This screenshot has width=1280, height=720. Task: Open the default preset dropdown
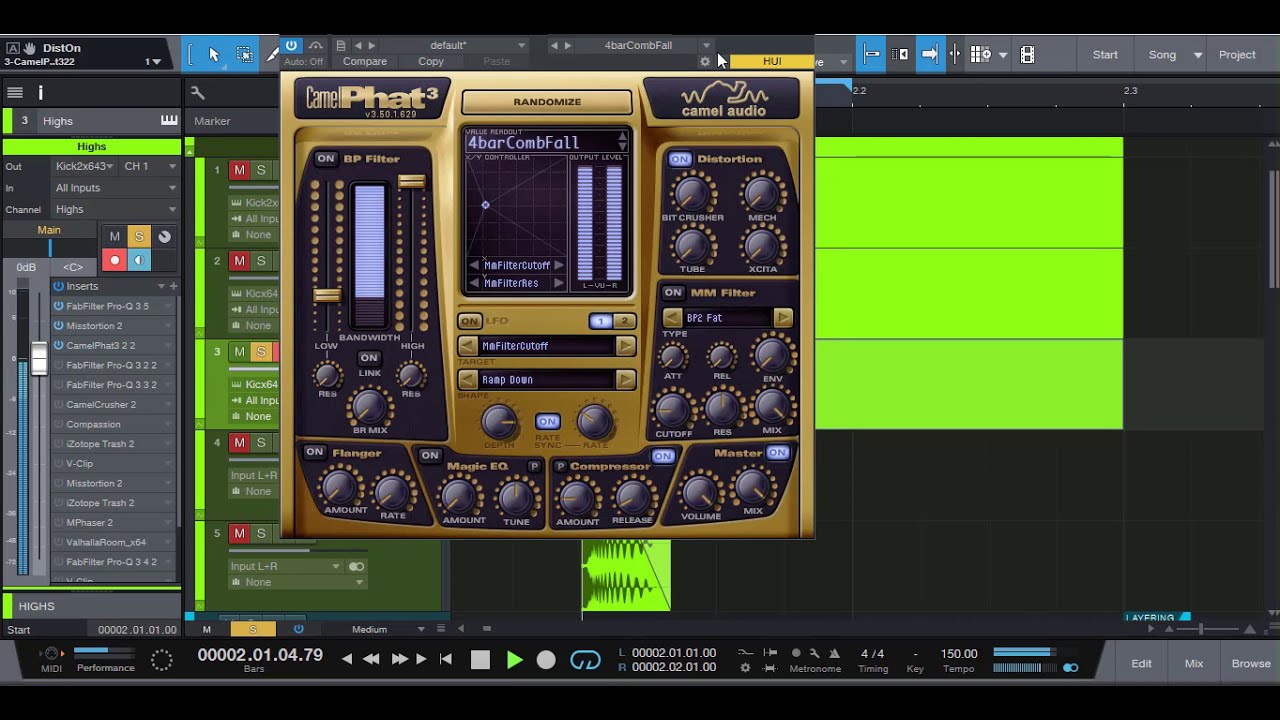point(521,45)
